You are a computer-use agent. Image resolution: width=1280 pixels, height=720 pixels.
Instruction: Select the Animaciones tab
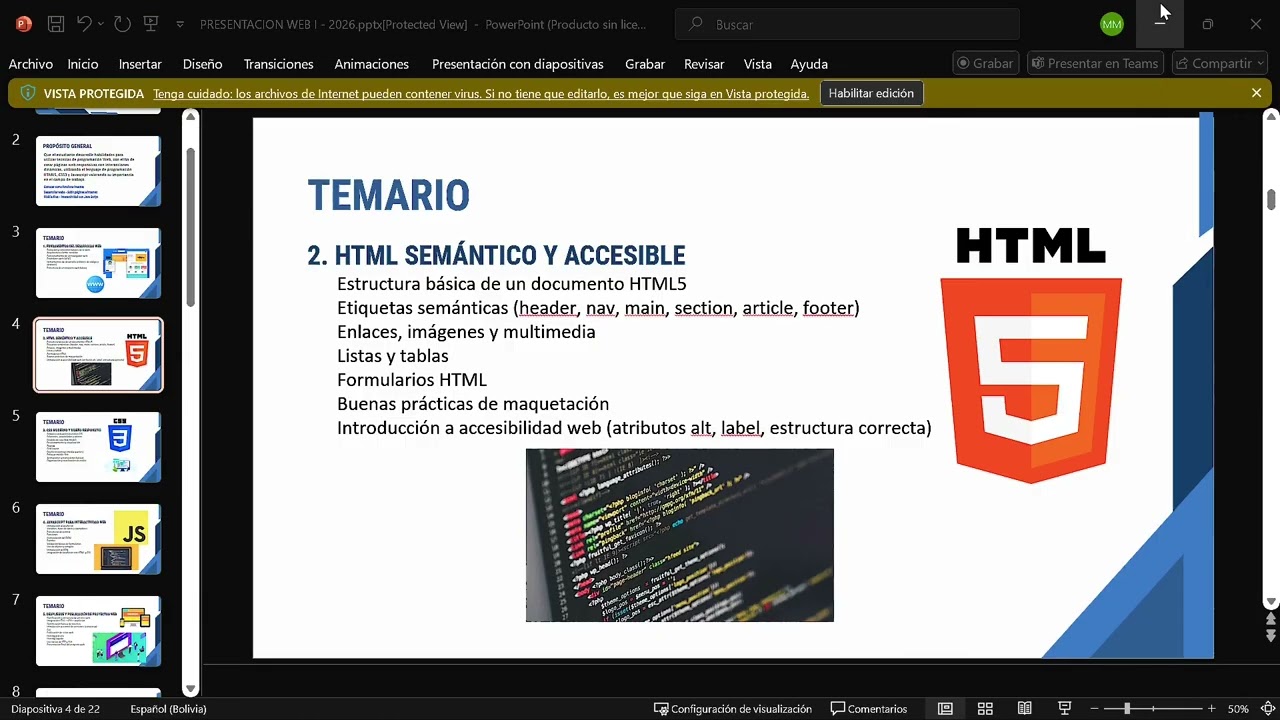click(x=371, y=64)
